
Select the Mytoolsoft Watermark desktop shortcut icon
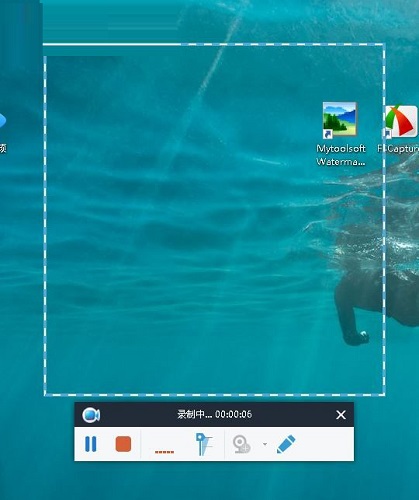(340, 120)
